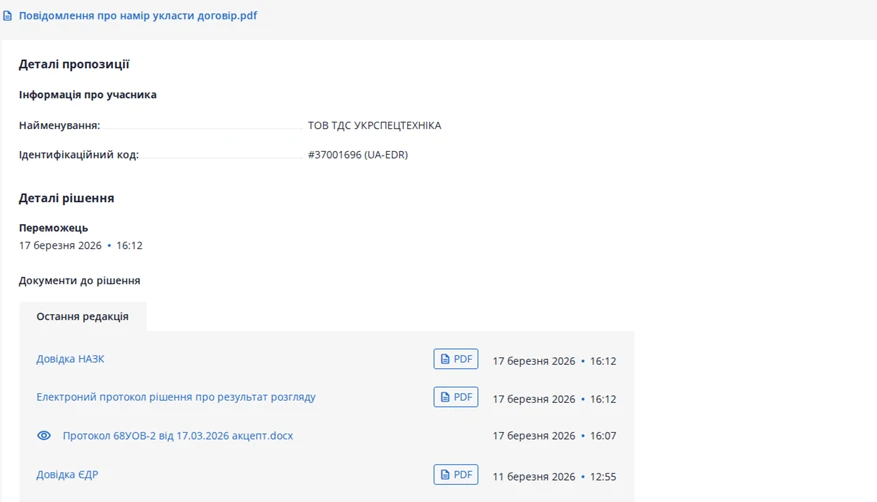Download PDF of the Електроний протокол рішення
The width and height of the screenshot is (877, 502).
click(x=456, y=397)
